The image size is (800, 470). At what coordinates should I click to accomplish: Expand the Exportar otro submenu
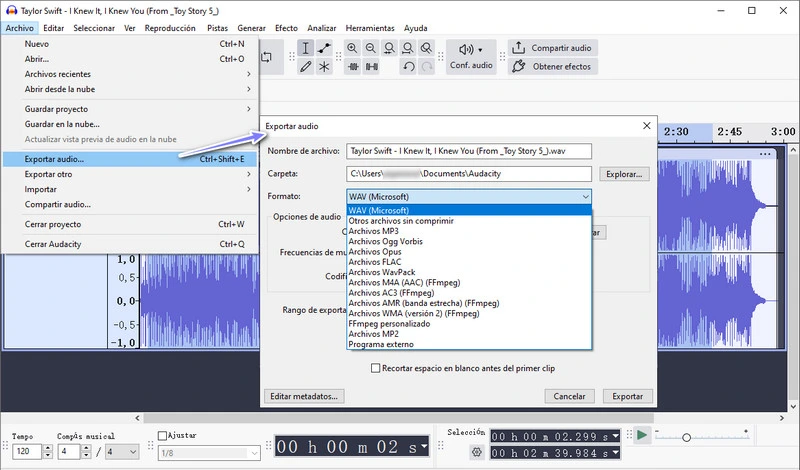(130, 174)
